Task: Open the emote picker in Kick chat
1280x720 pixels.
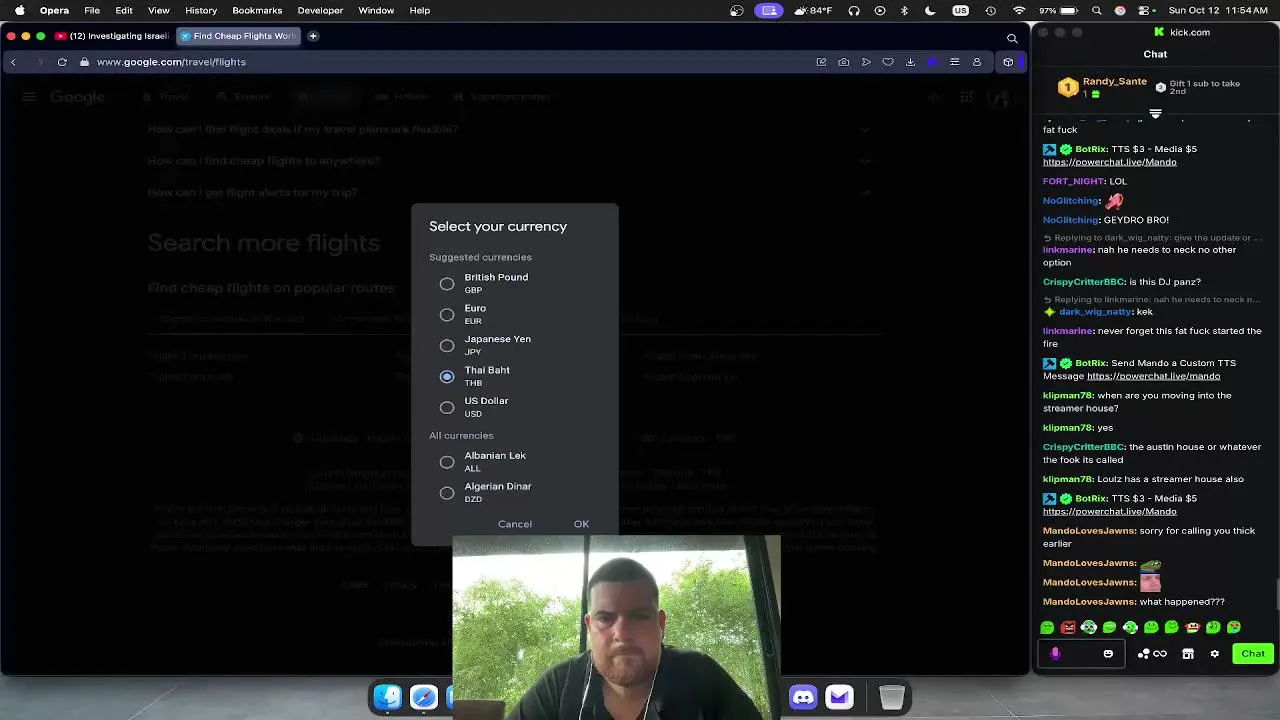Action: click(x=1108, y=654)
